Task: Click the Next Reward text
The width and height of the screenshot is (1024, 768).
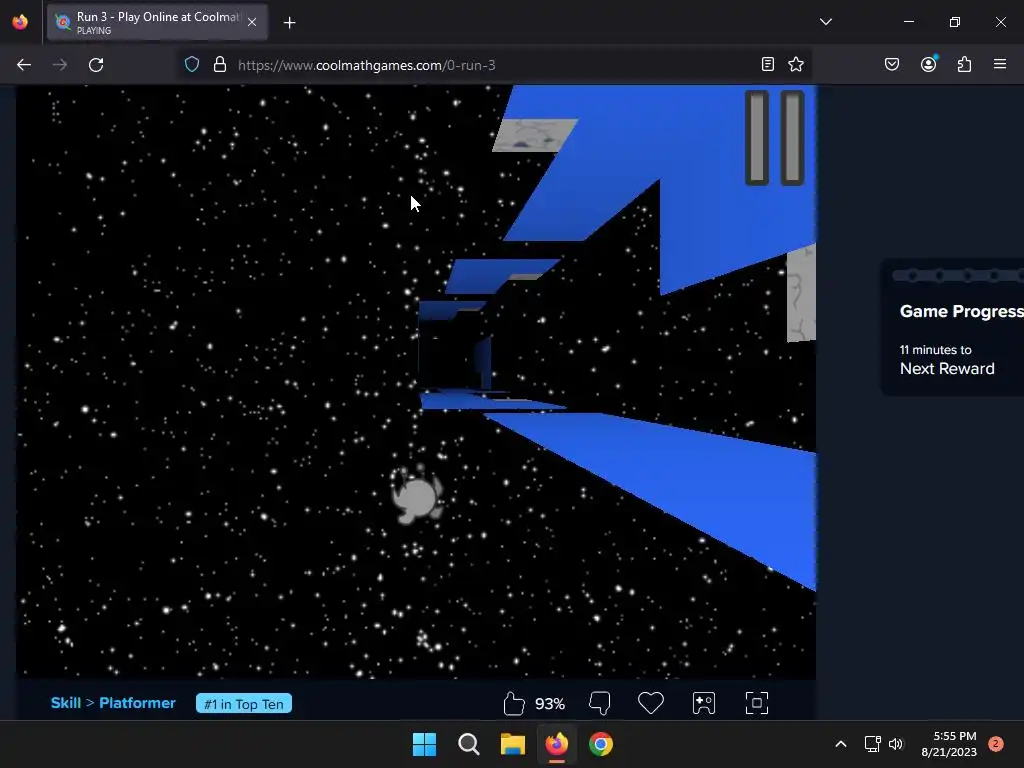Action: pyautogui.click(x=947, y=368)
